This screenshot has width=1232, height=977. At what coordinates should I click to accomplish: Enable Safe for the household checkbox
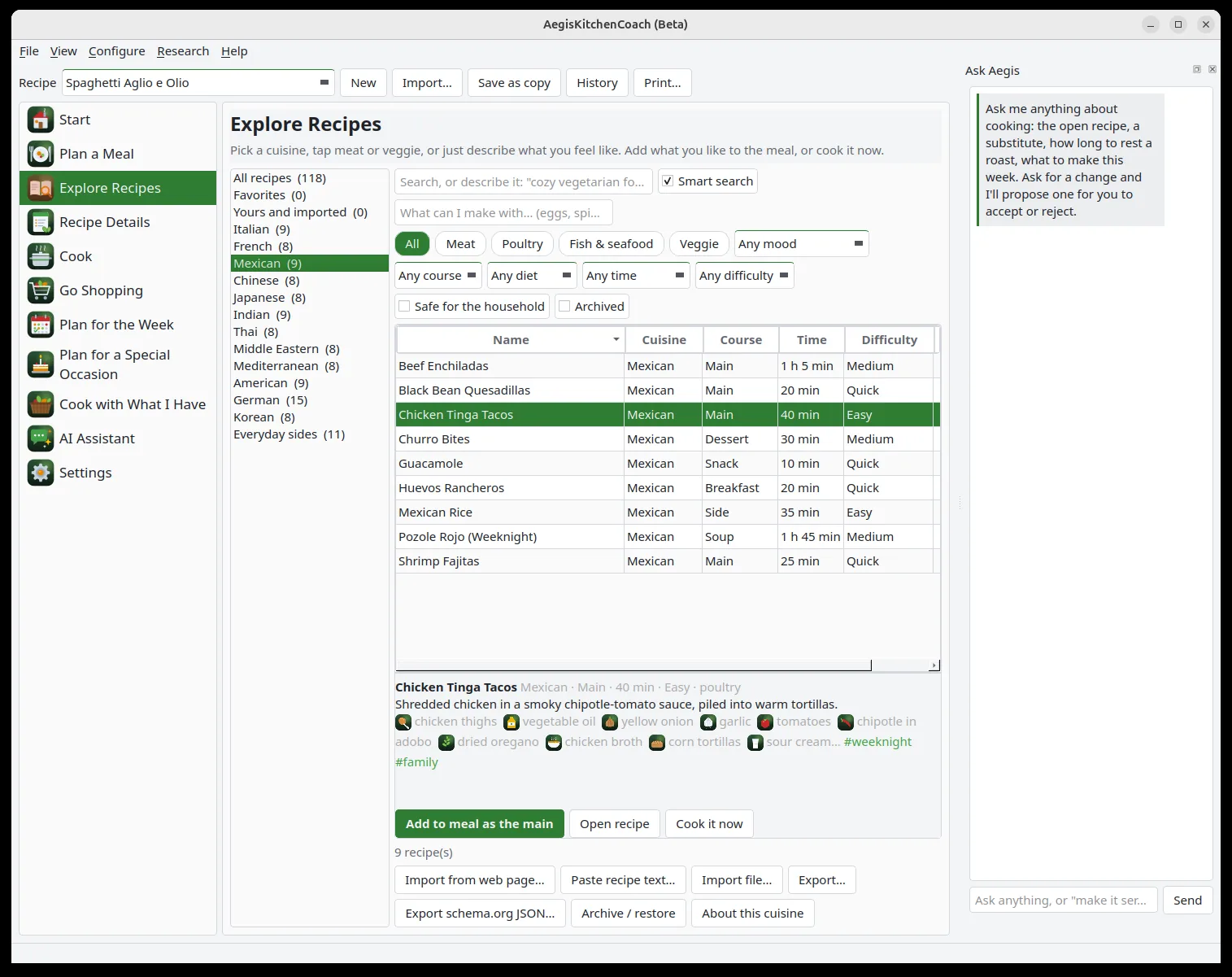404,307
